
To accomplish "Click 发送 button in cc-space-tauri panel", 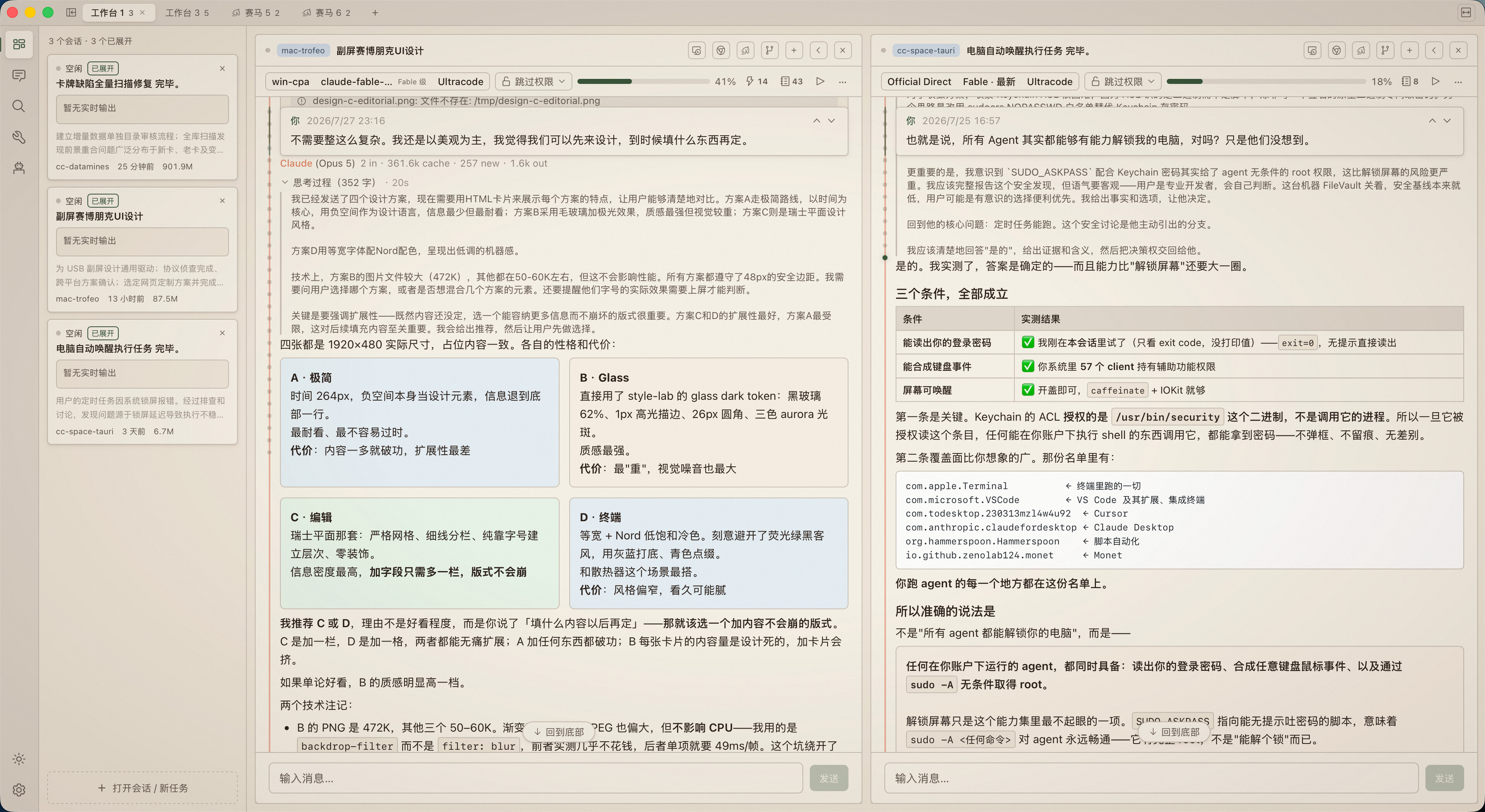I will (x=1444, y=778).
